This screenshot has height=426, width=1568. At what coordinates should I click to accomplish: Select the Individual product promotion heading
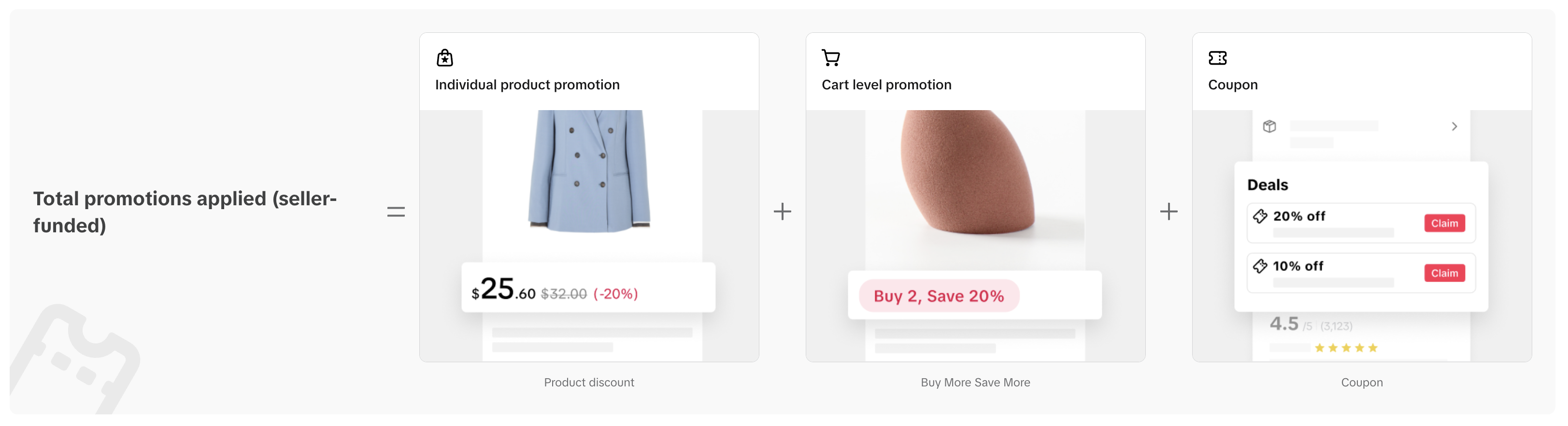(x=527, y=85)
